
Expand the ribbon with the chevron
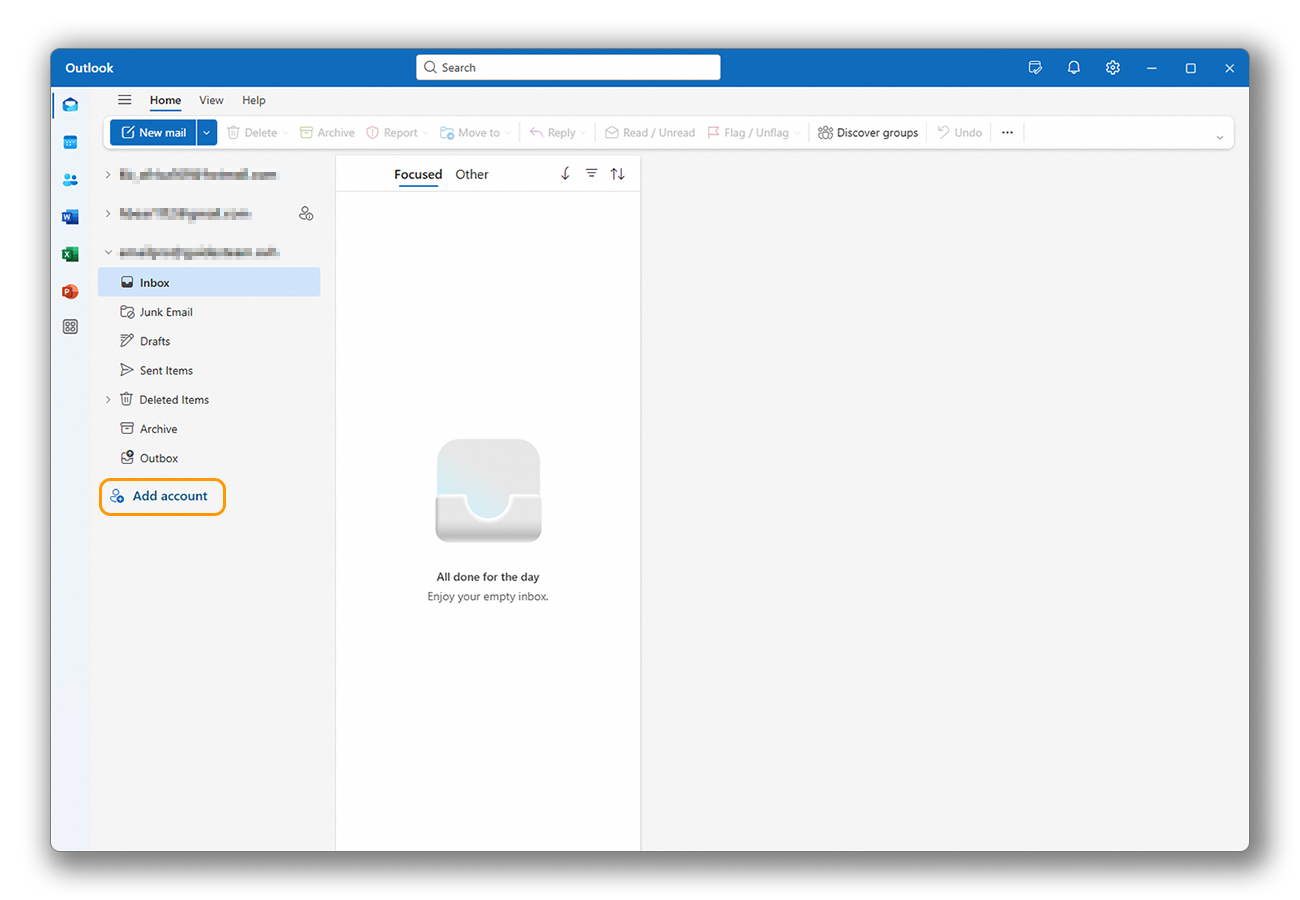pyautogui.click(x=1219, y=137)
